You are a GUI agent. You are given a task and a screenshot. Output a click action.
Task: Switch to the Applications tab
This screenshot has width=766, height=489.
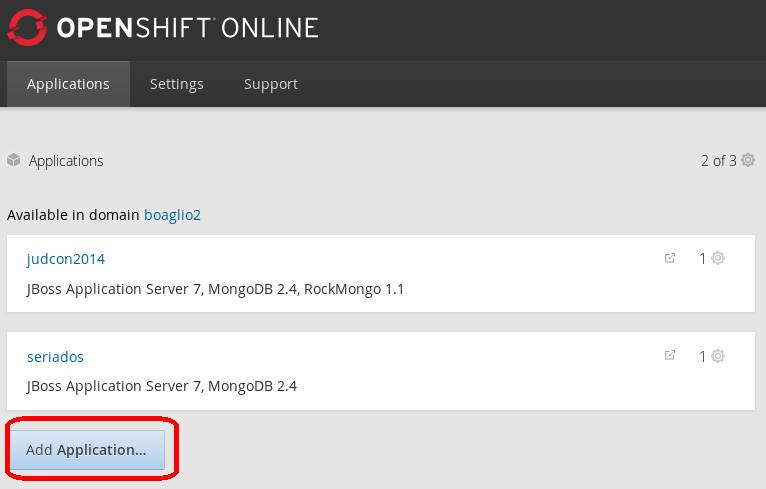(68, 84)
